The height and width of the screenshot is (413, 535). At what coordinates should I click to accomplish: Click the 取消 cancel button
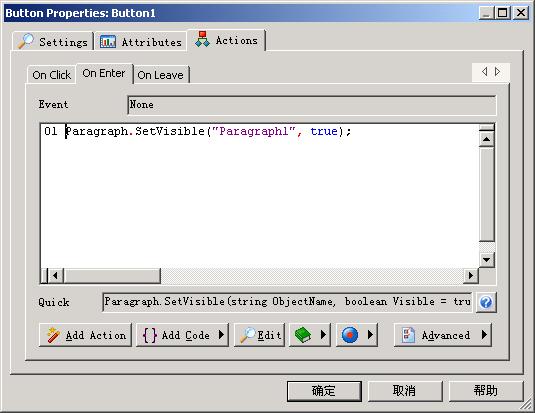[405, 391]
